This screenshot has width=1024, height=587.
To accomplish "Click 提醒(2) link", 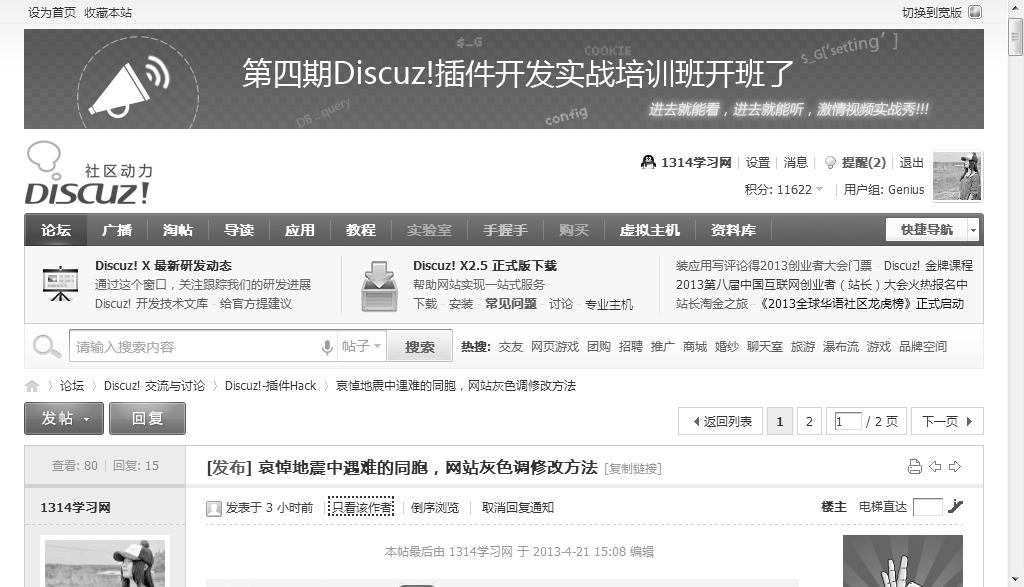I will [863, 163].
